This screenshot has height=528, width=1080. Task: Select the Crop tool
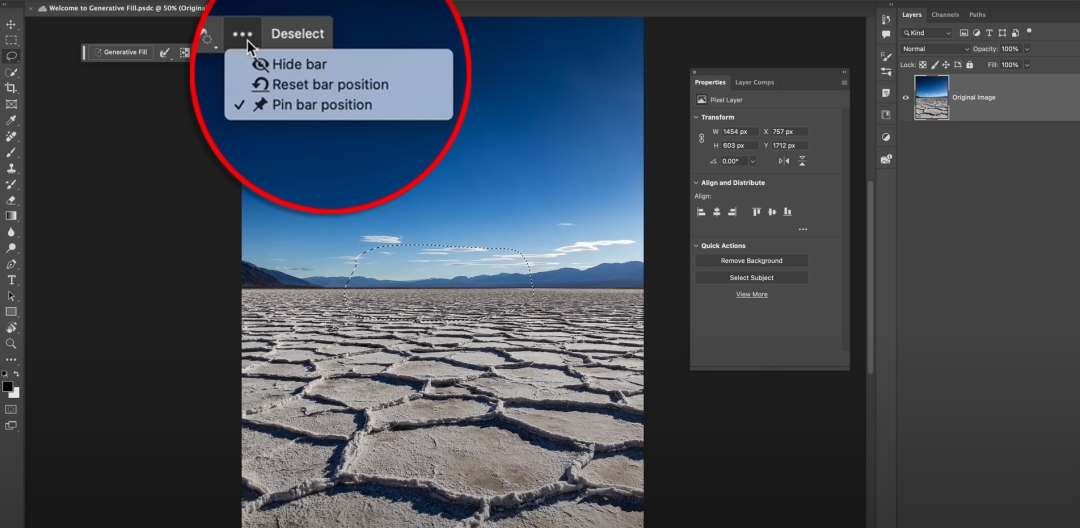[x=11, y=88]
